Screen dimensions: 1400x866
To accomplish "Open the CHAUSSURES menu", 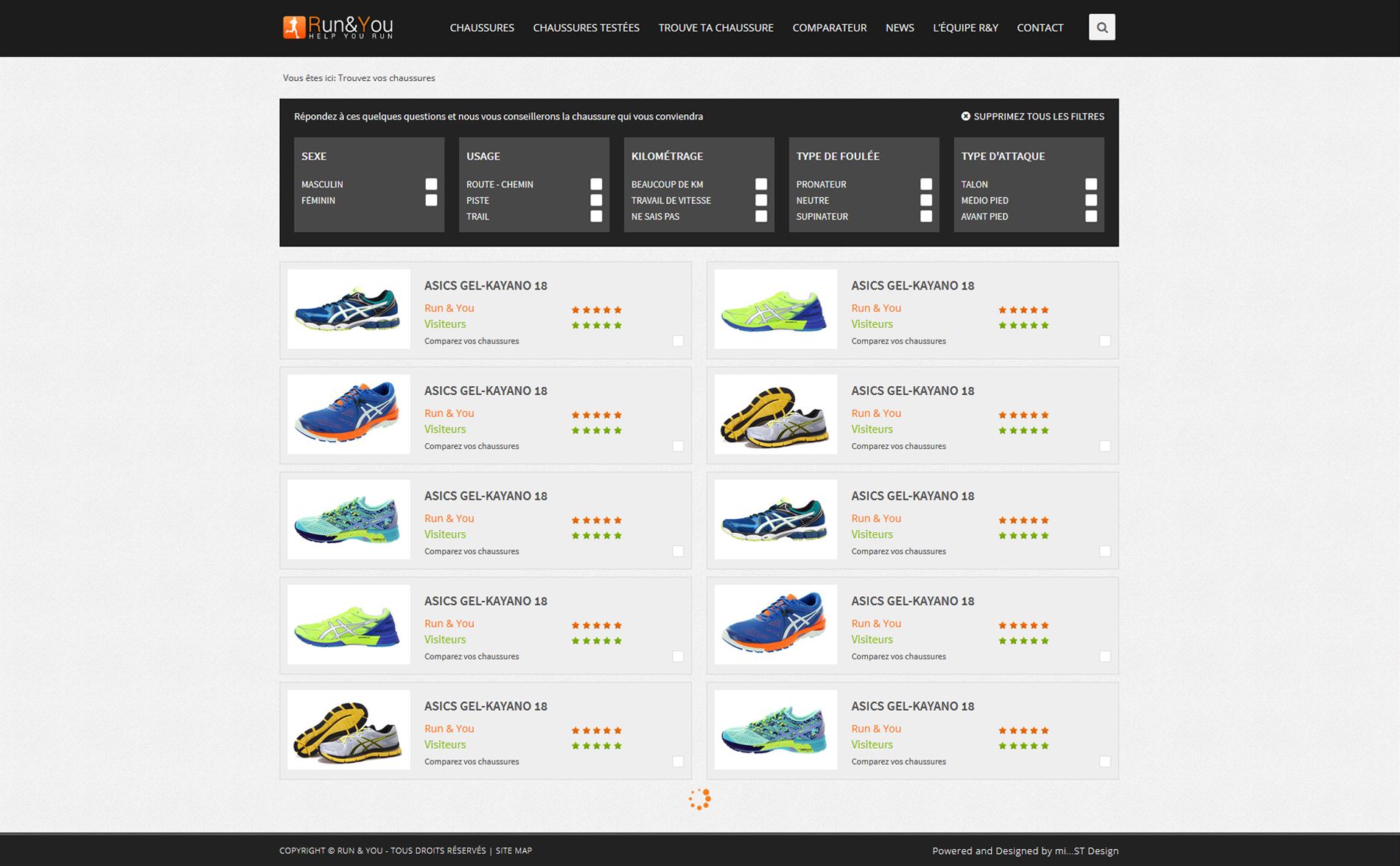I will coord(482,28).
